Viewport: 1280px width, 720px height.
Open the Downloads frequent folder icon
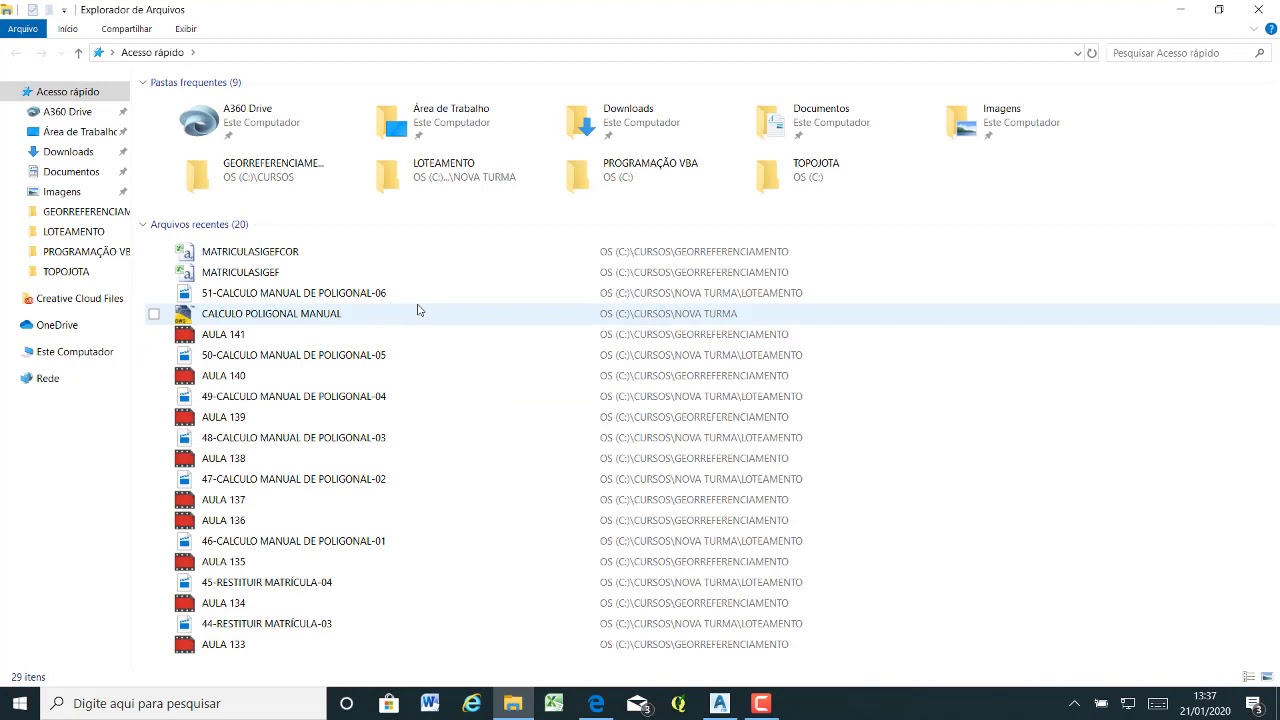click(581, 121)
